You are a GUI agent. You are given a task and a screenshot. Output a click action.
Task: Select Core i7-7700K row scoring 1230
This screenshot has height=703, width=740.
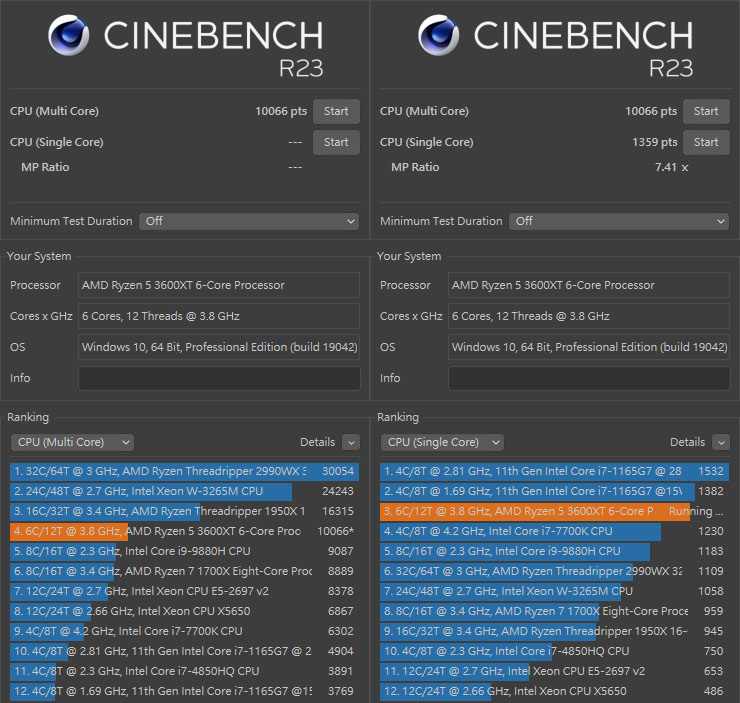pyautogui.click(x=554, y=531)
